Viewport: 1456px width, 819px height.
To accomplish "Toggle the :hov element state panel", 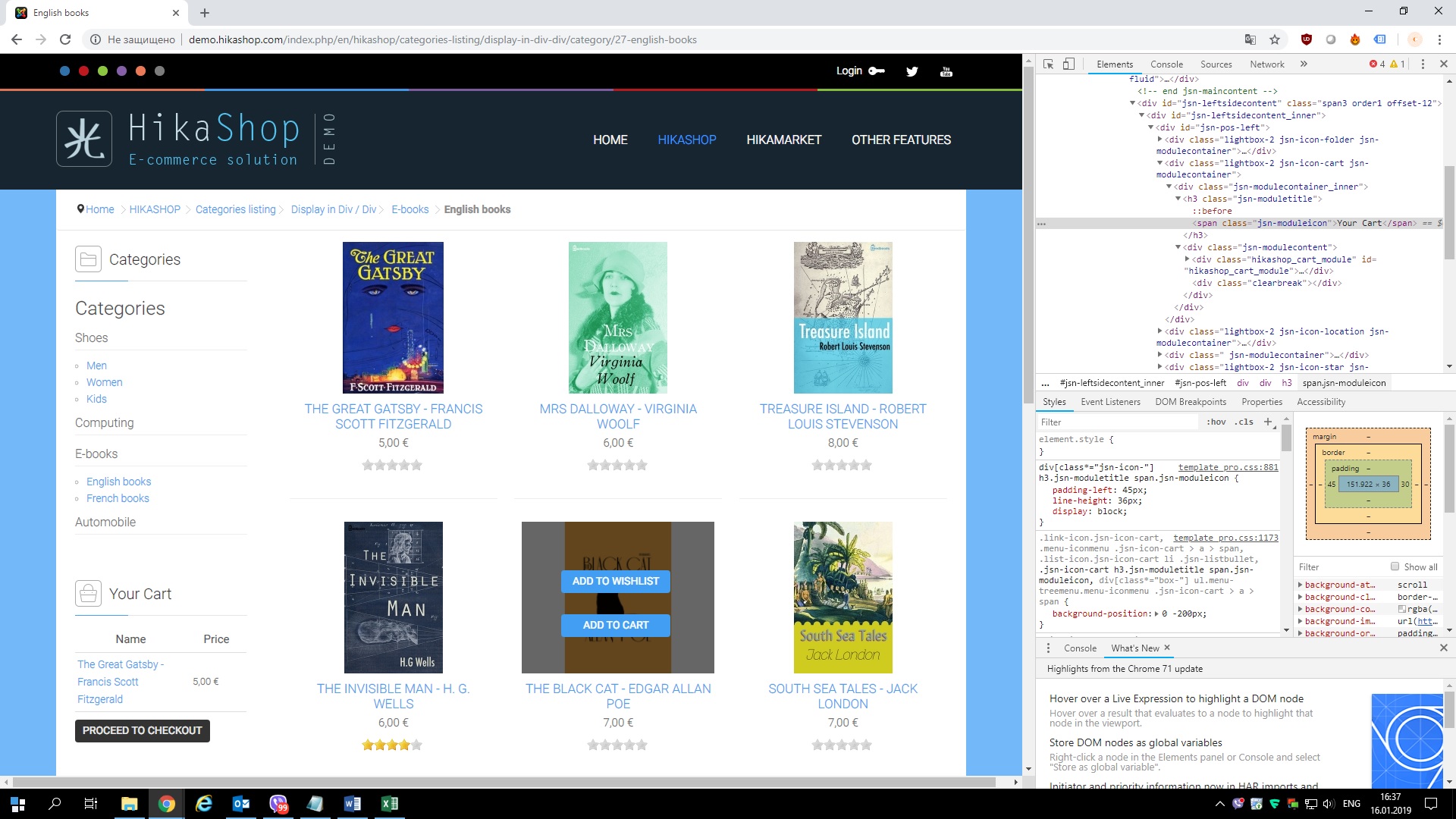I will click(1216, 422).
